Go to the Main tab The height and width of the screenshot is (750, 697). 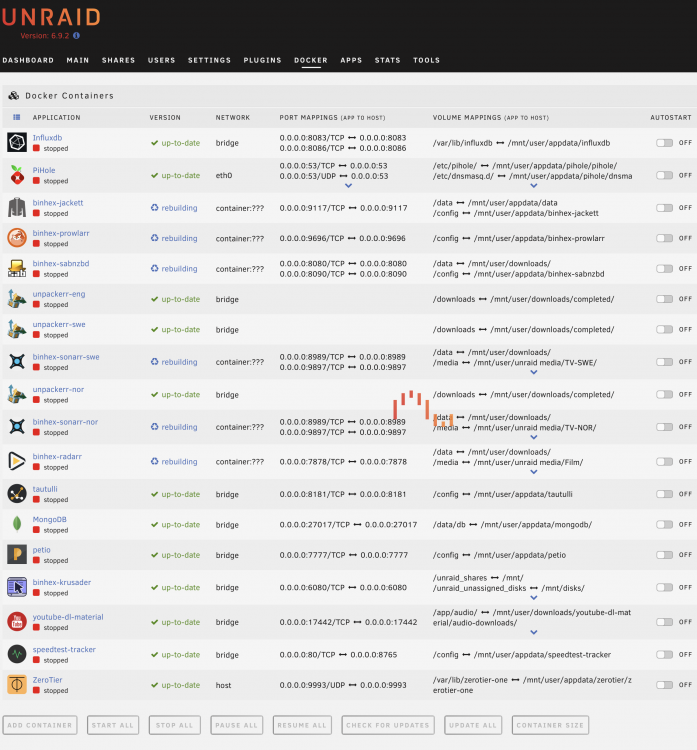pos(78,60)
